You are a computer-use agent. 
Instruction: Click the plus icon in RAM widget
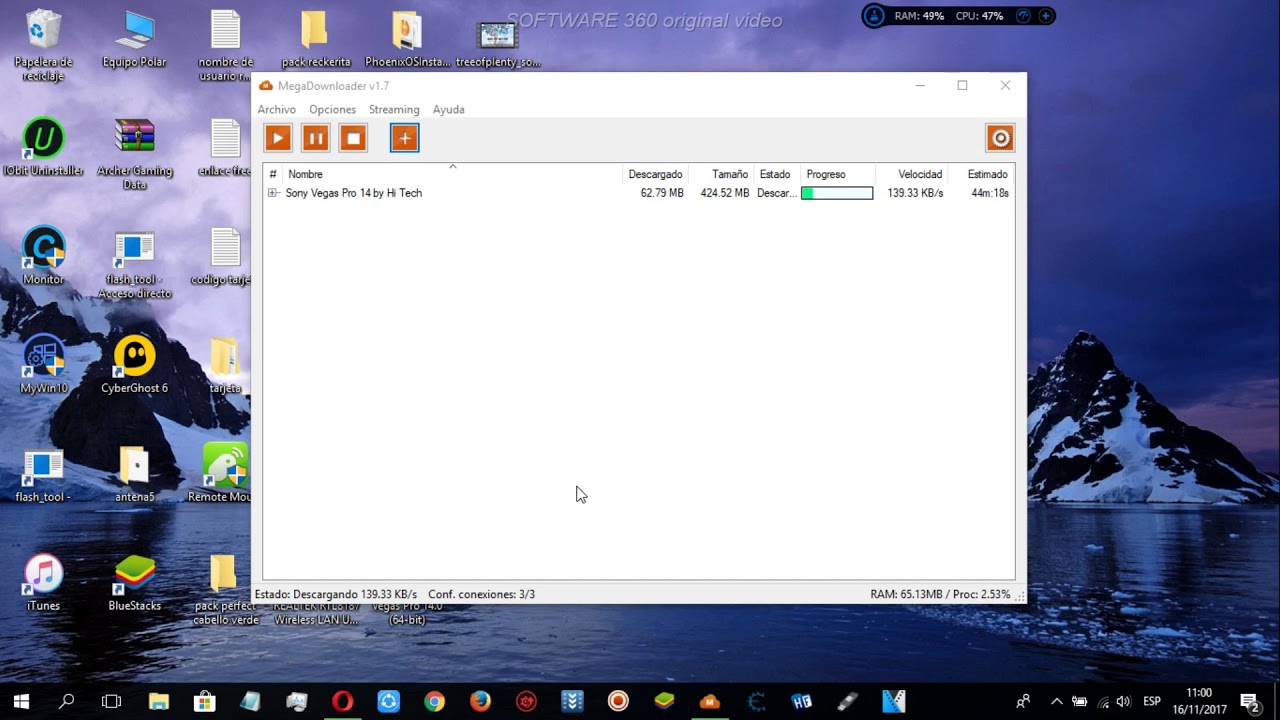pos(1045,16)
